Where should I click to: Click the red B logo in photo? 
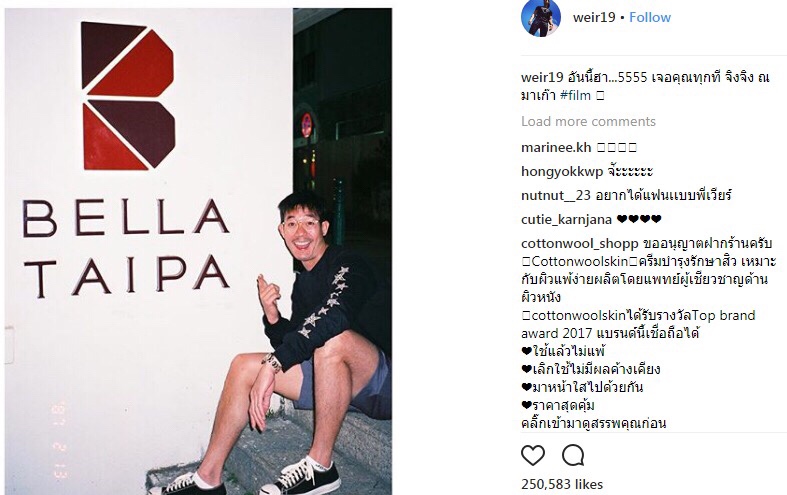click(128, 95)
